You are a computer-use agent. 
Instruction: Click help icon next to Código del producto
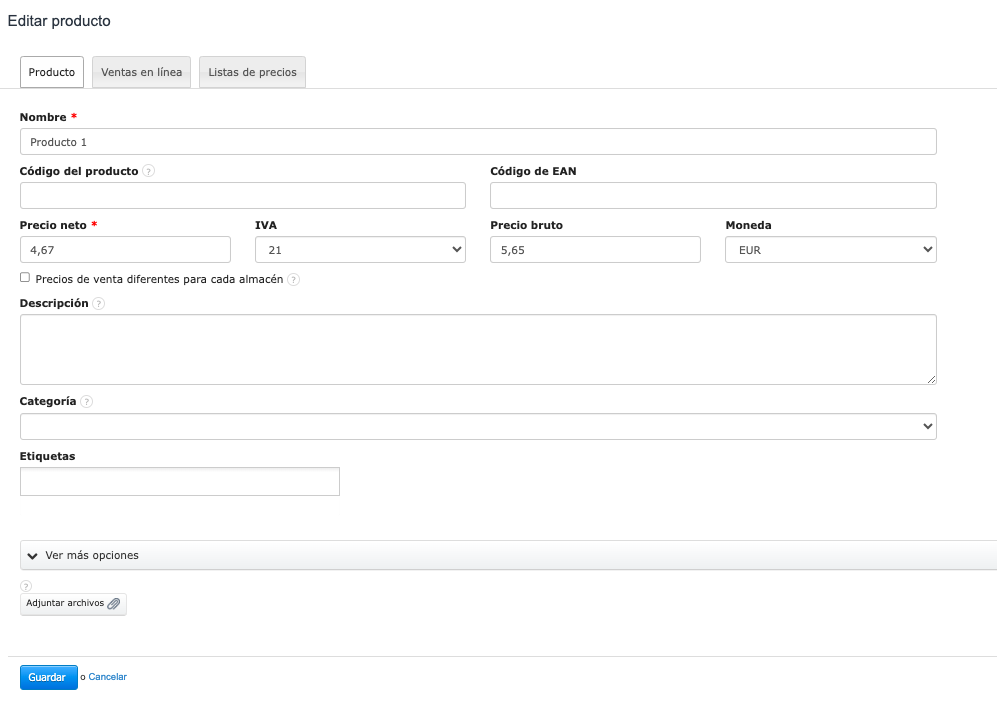click(149, 171)
